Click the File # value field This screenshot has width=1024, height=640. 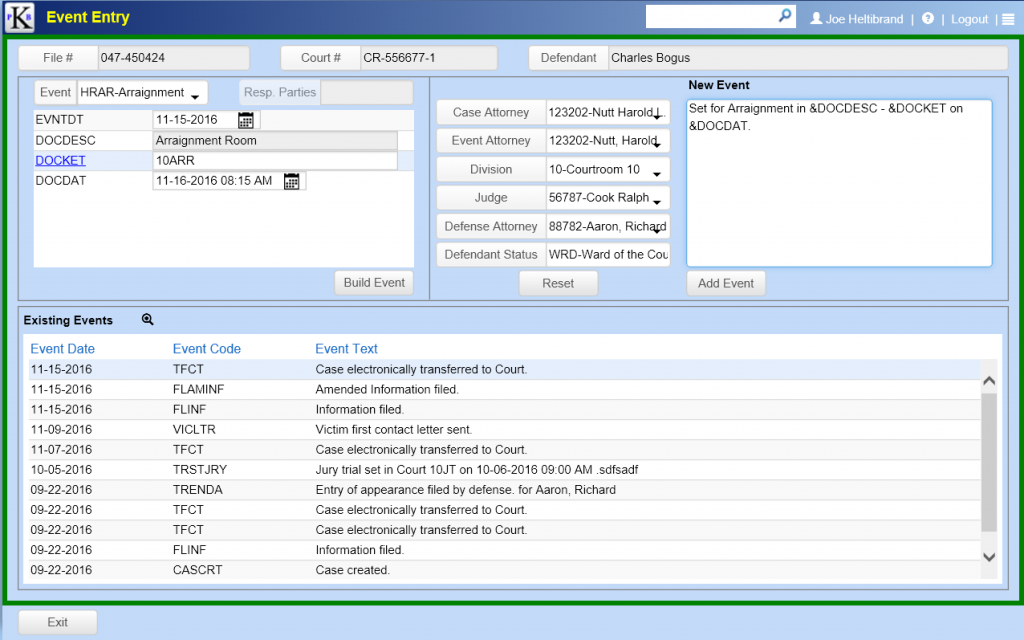[174, 57]
